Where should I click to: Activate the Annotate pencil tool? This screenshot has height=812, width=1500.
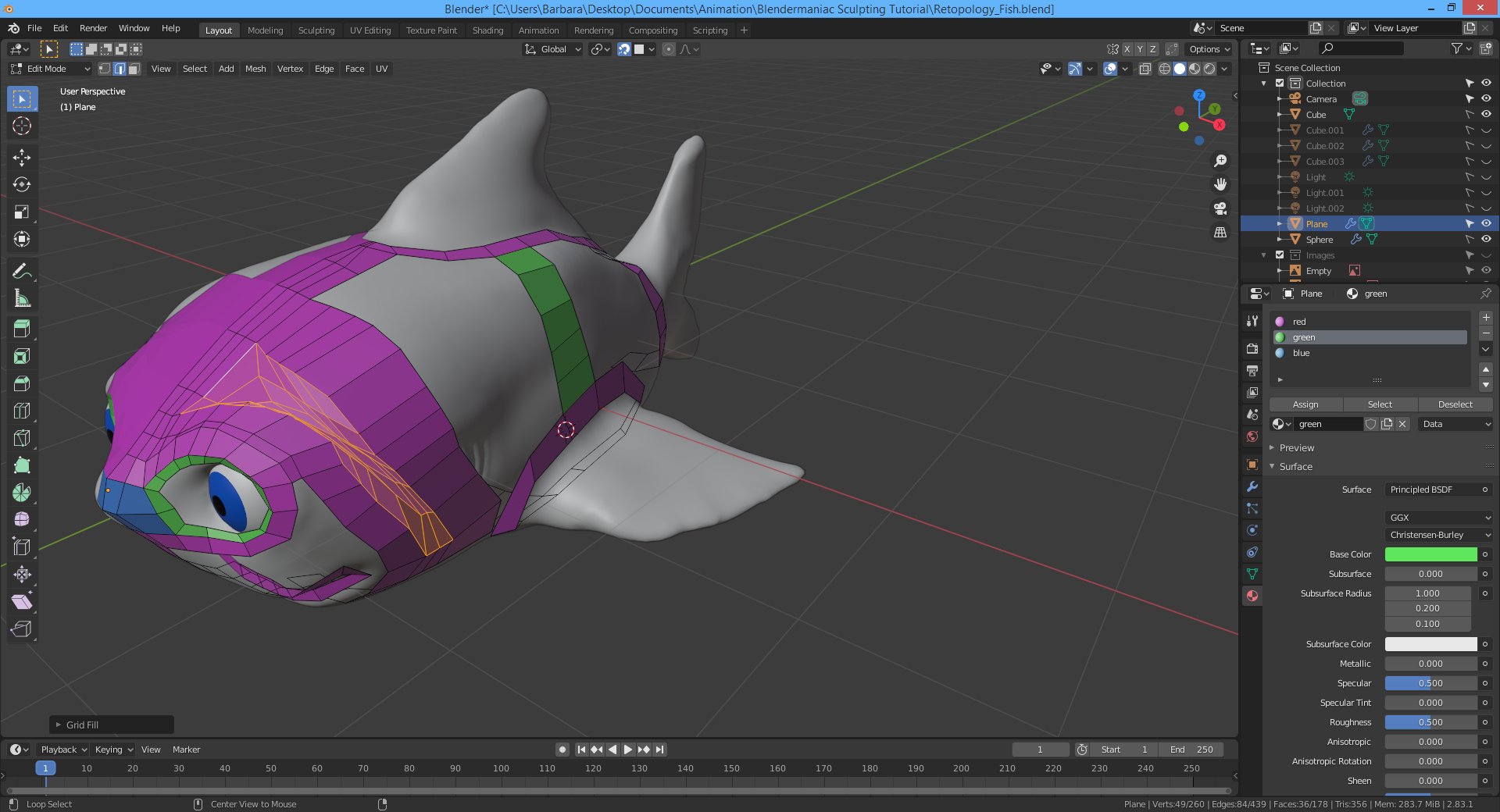tap(22, 271)
